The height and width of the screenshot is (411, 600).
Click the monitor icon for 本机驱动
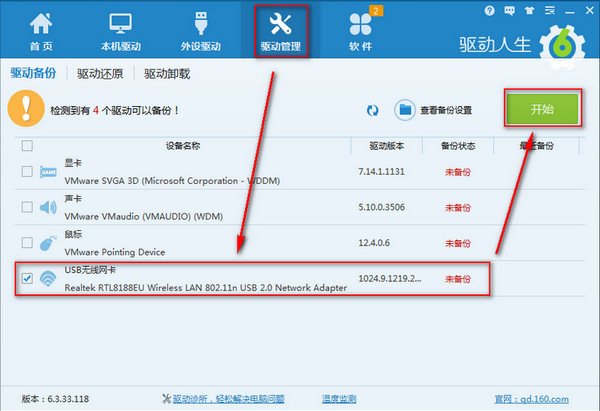[x=121, y=24]
